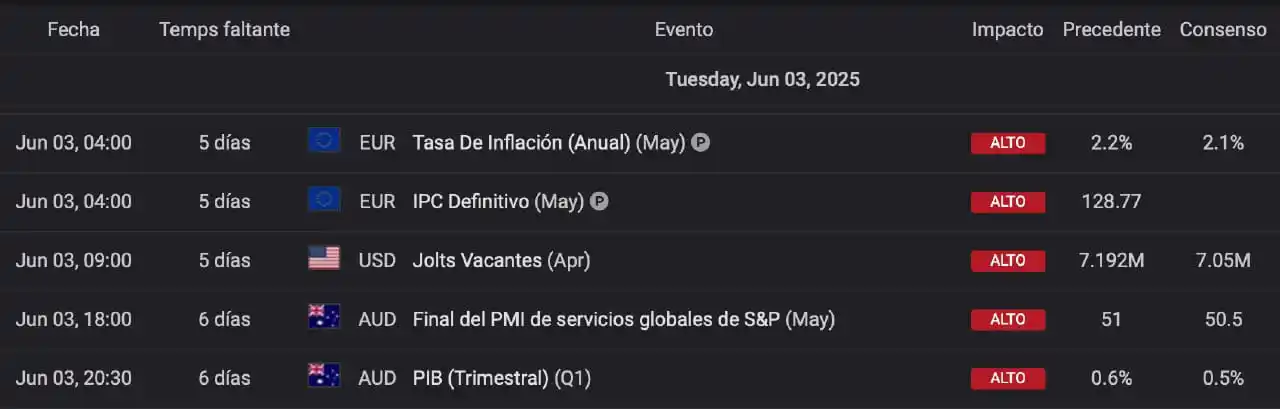The height and width of the screenshot is (409, 1280).
Task: Click the Consenso column header
Action: [1223, 30]
